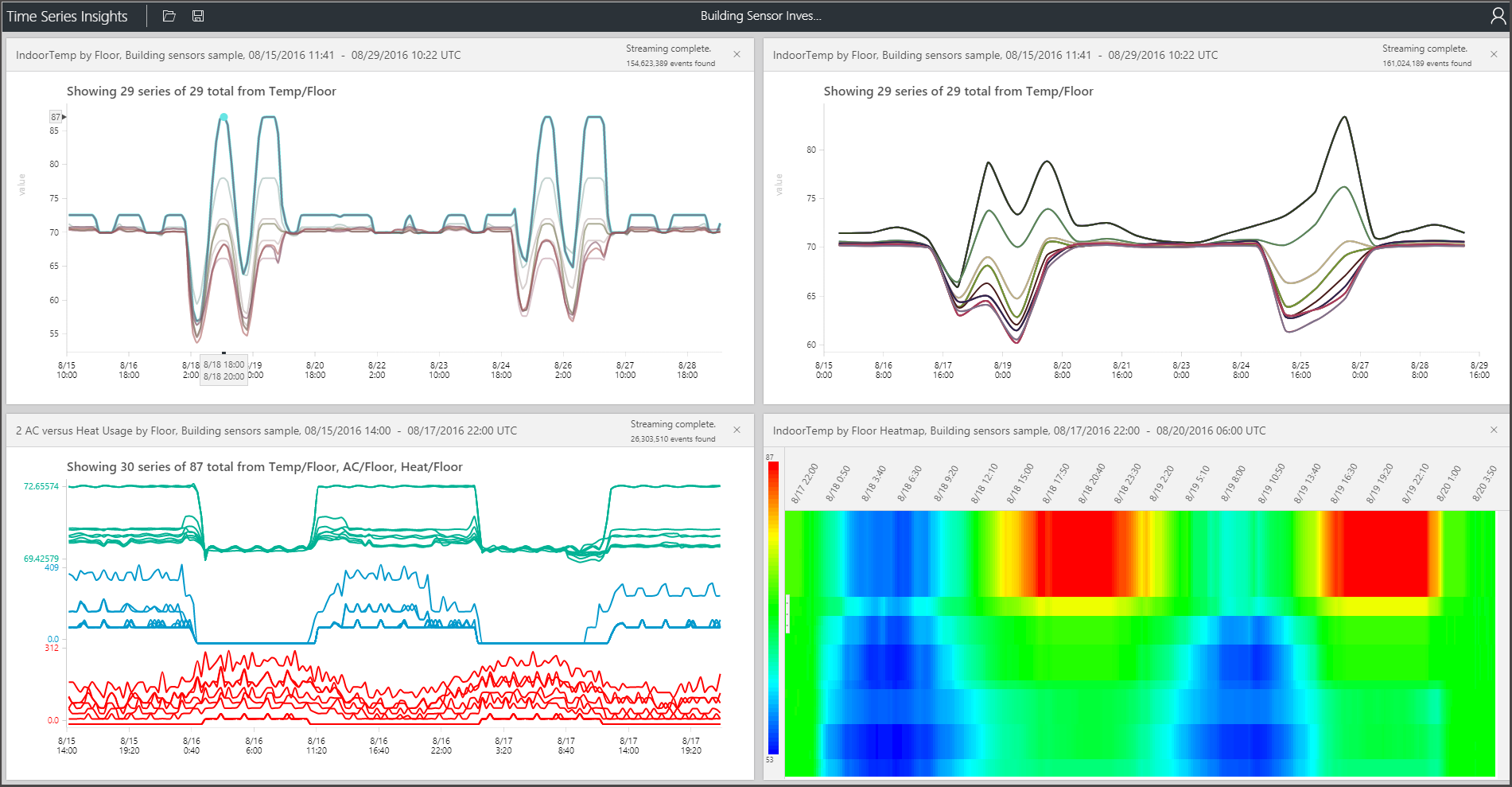The image size is (1512, 787).
Task: Select the 8/24 18:00 axis label
Action: (x=501, y=368)
